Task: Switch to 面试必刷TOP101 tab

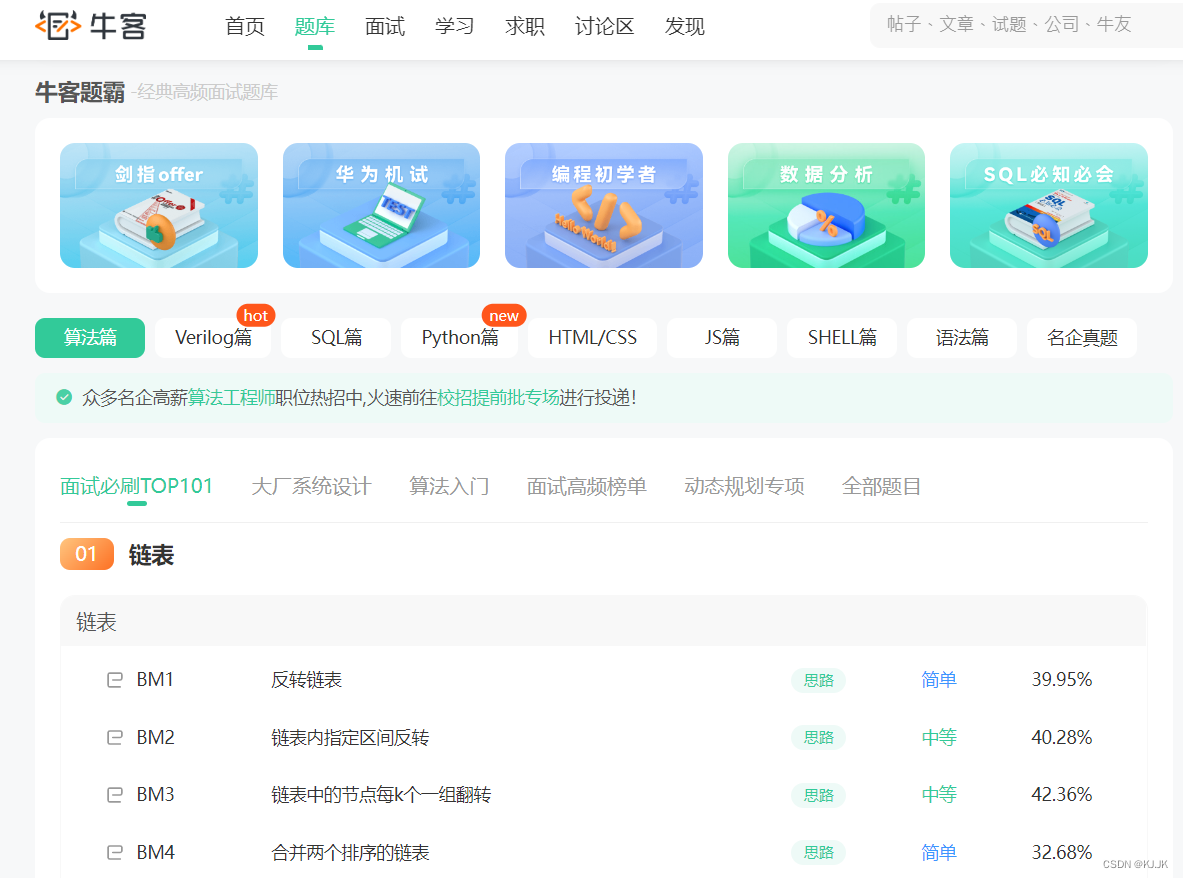Action: (x=137, y=486)
